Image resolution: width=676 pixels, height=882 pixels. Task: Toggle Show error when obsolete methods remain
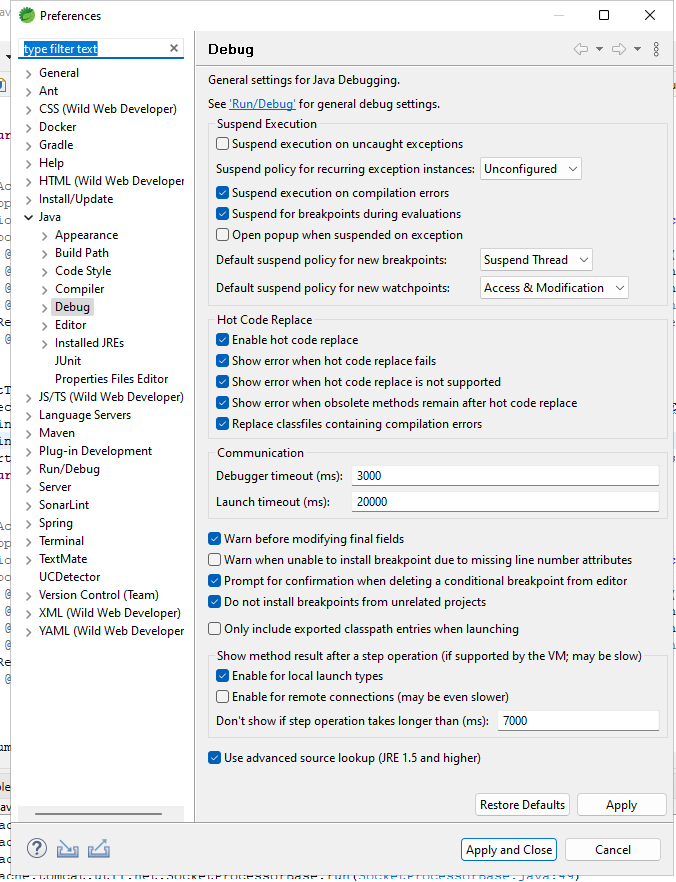[x=223, y=403]
